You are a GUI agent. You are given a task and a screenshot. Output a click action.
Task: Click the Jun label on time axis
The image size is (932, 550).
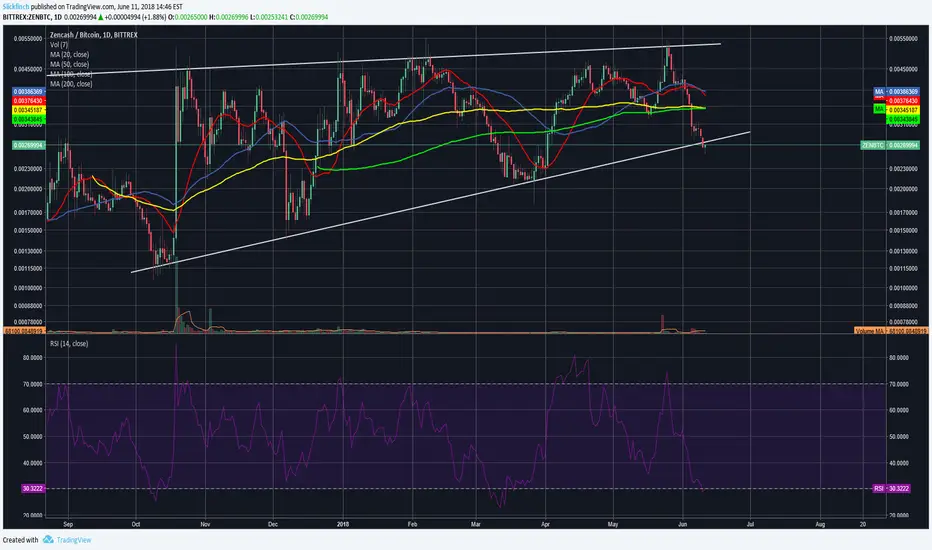point(682,524)
